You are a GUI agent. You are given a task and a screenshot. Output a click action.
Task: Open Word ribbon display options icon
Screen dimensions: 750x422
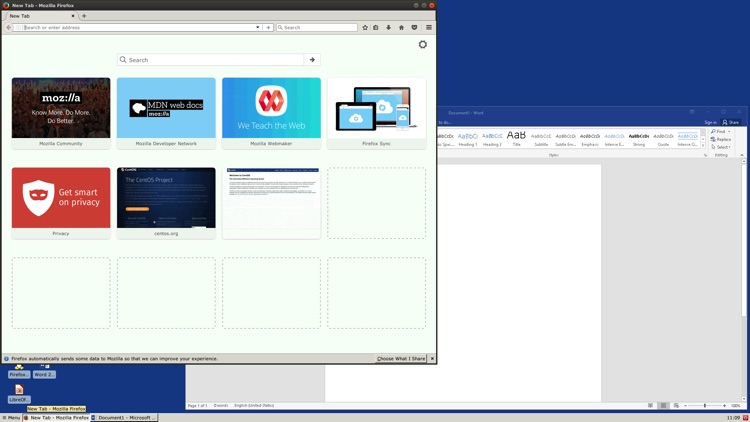(x=692, y=112)
